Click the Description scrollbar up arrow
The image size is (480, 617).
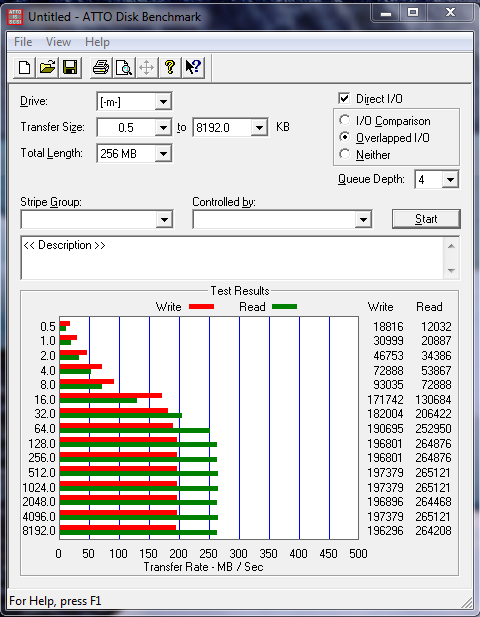[451, 246]
